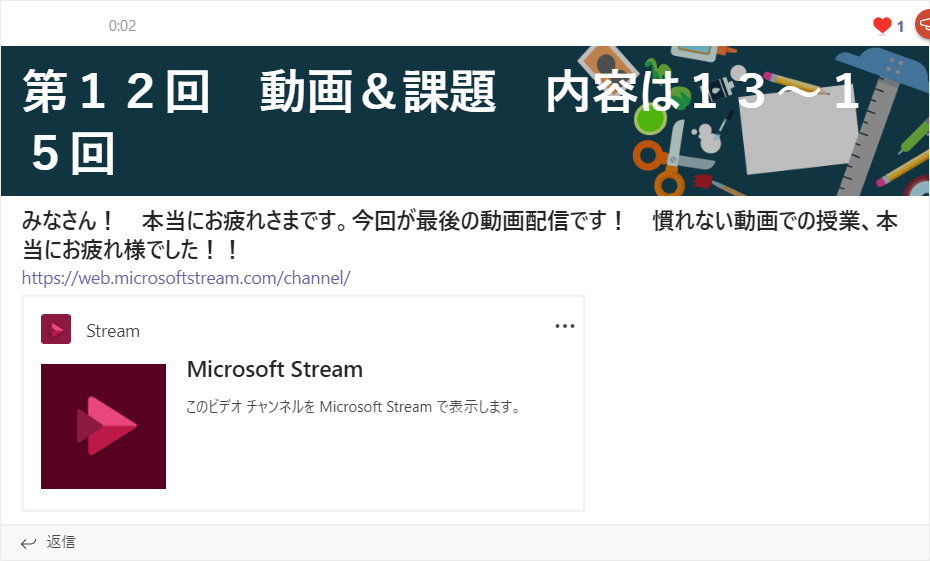Click the 0:02 message timestamp
The width and height of the screenshot is (930, 561).
tap(122, 26)
